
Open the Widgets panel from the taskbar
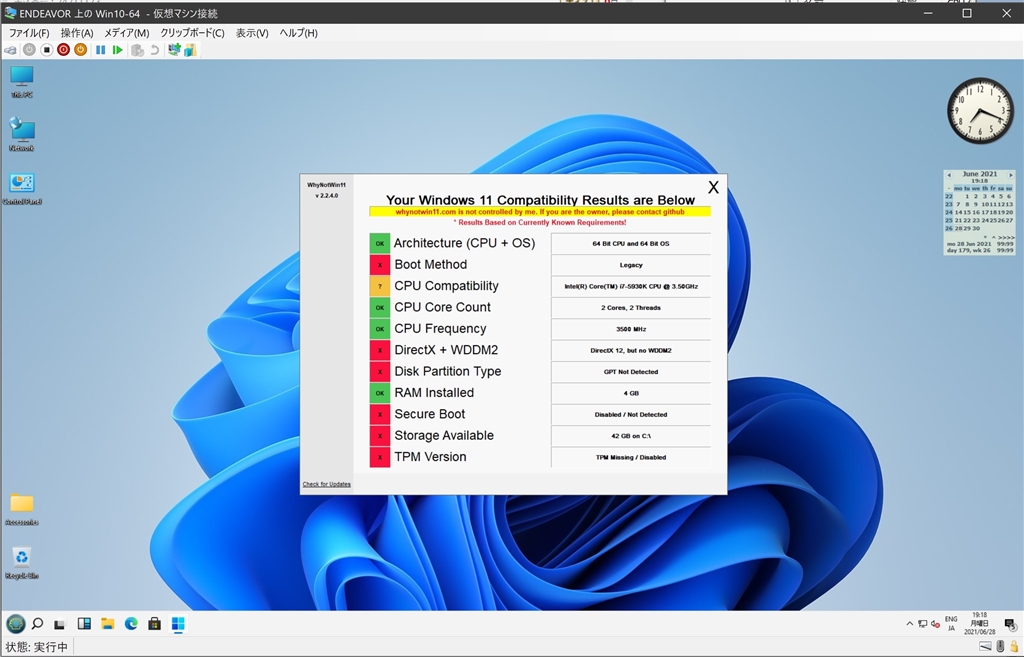(84, 624)
